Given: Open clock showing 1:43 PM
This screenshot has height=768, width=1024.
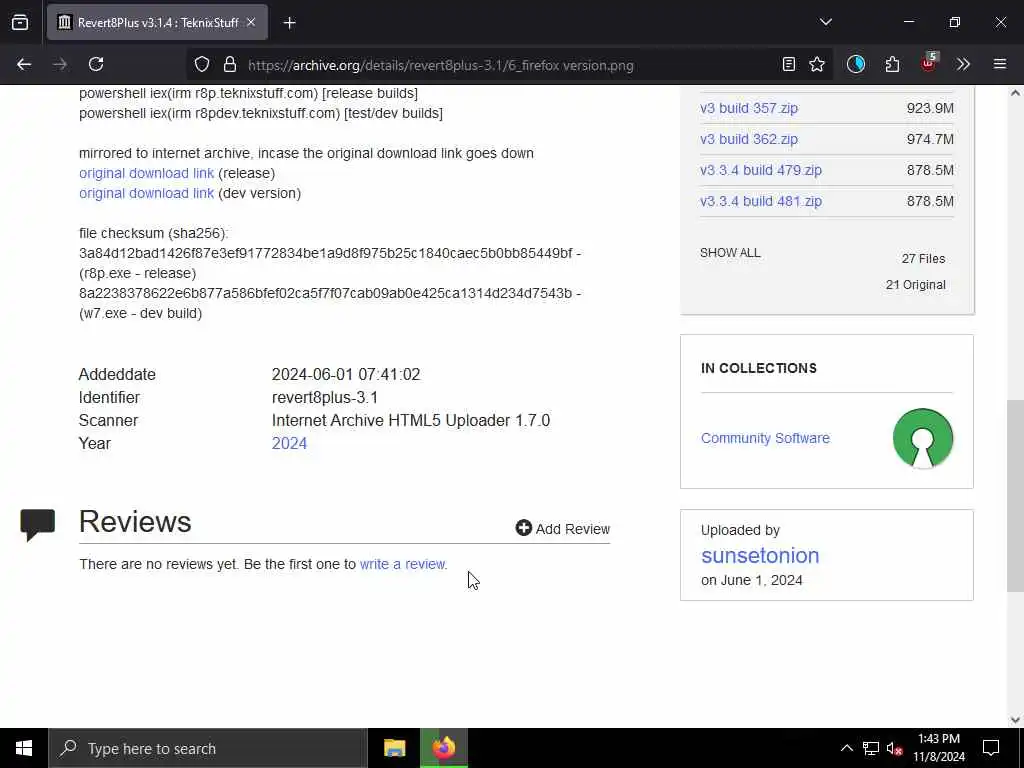Looking at the screenshot, I should (938, 748).
